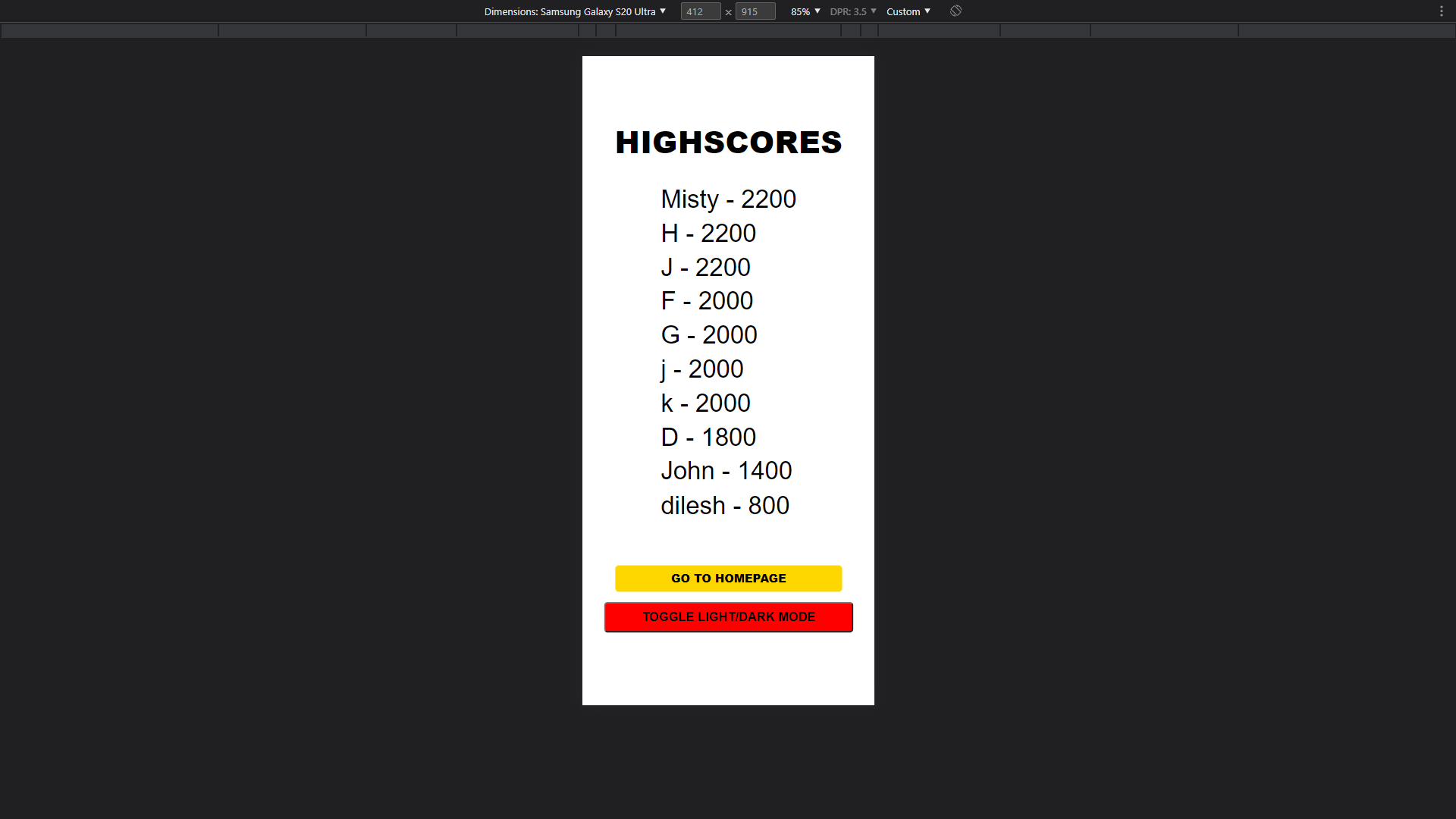
Task: Click the k - 2000 score entry
Action: (x=705, y=403)
